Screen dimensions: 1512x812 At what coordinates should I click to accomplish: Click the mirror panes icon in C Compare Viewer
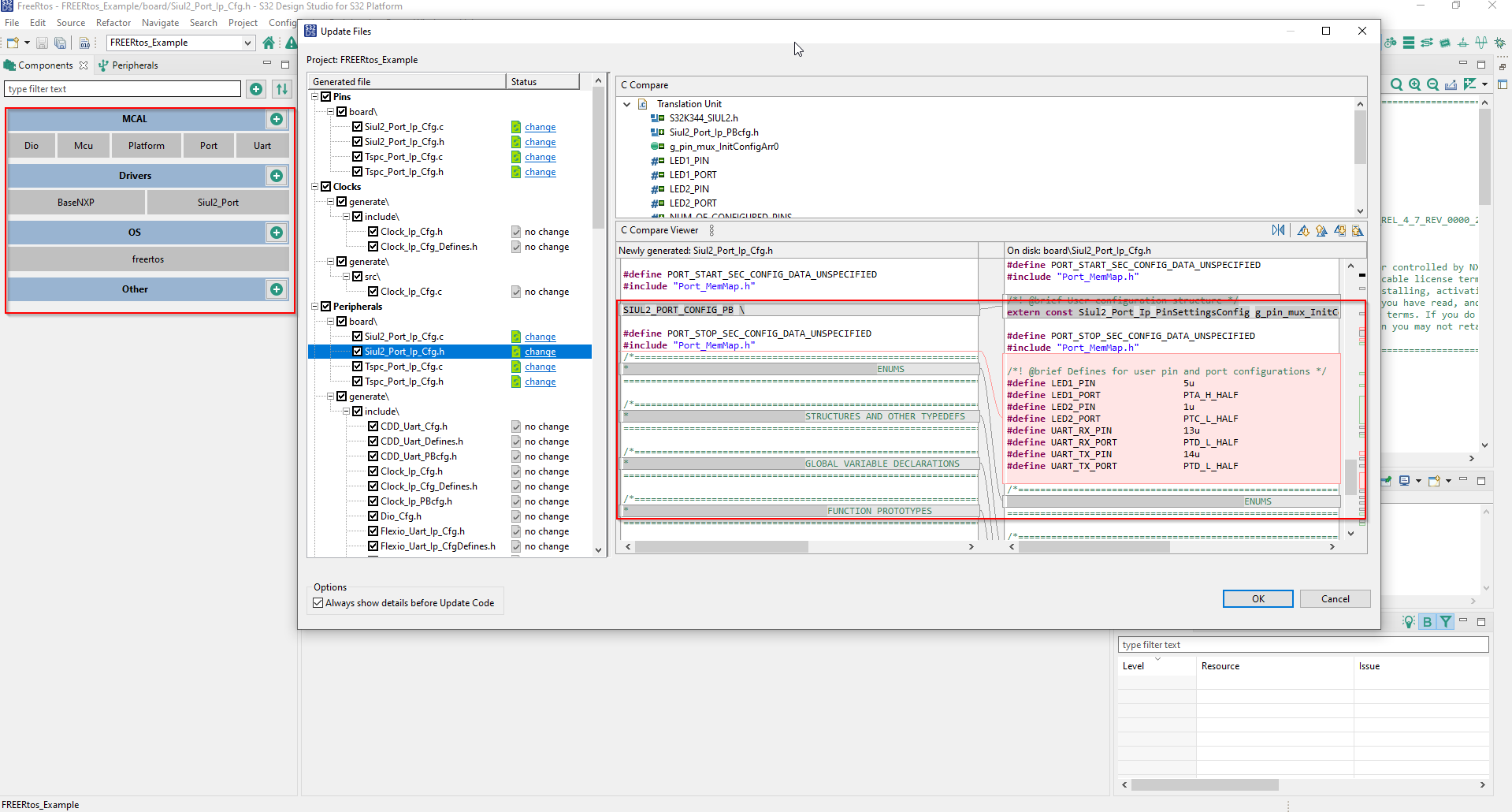click(1279, 230)
